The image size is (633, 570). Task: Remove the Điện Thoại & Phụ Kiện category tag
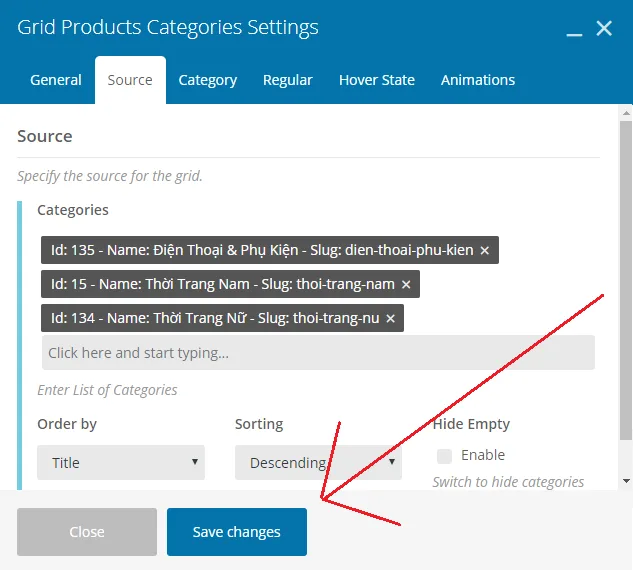(x=484, y=251)
